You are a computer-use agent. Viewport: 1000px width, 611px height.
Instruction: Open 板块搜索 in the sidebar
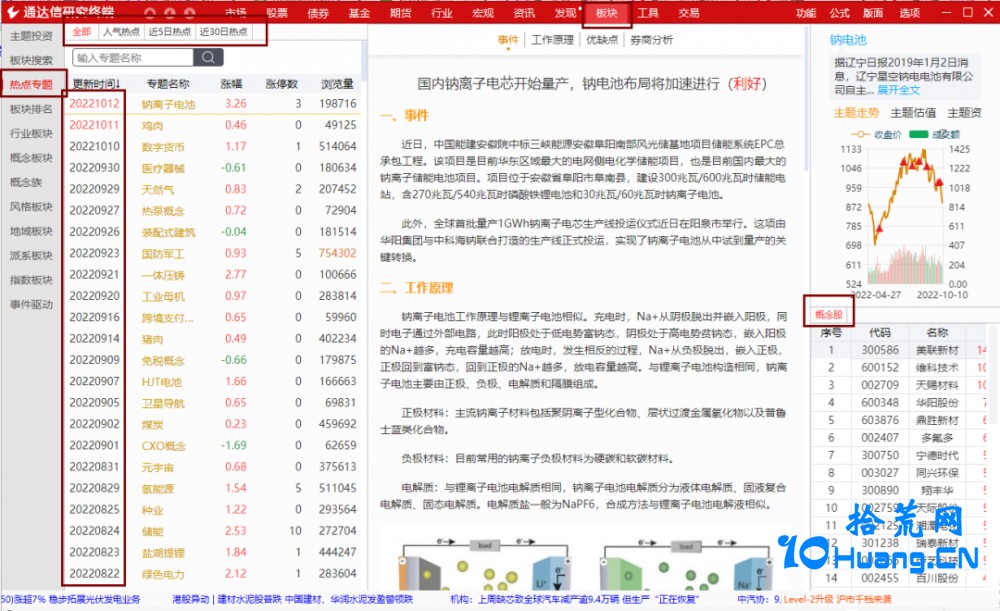(x=31, y=60)
